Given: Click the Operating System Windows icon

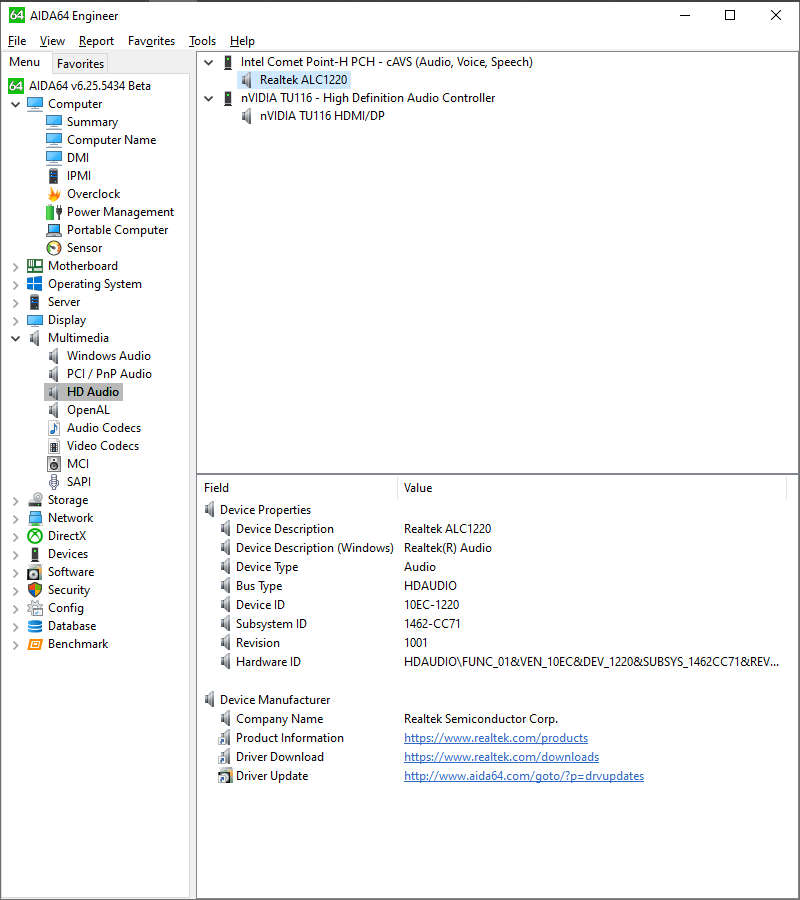Looking at the screenshot, I should [35, 284].
